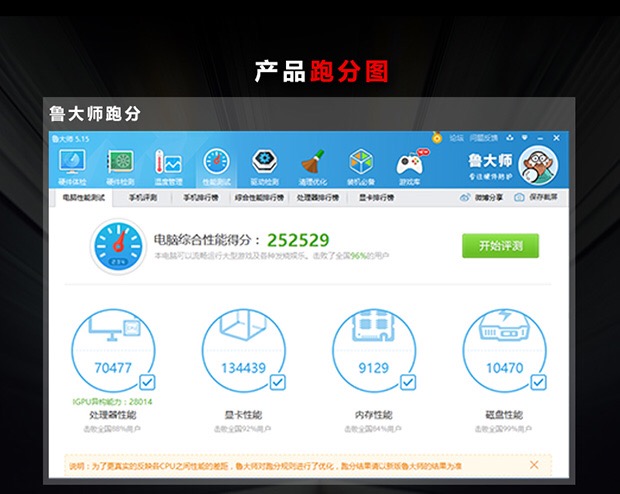Click the 显卡性能 label
The width and height of the screenshot is (620, 494).
243,415
